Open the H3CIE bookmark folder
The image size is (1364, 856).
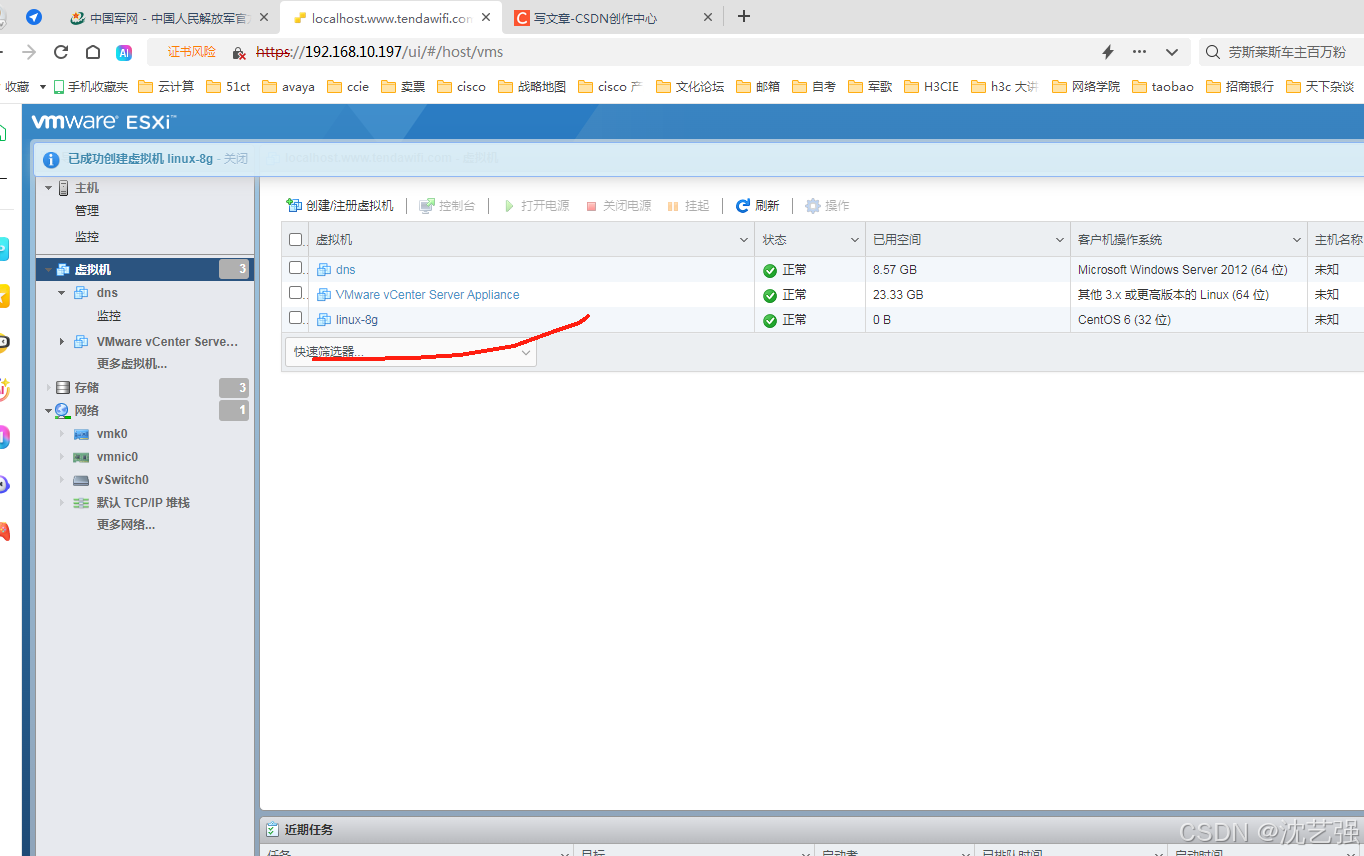click(x=932, y=87)
